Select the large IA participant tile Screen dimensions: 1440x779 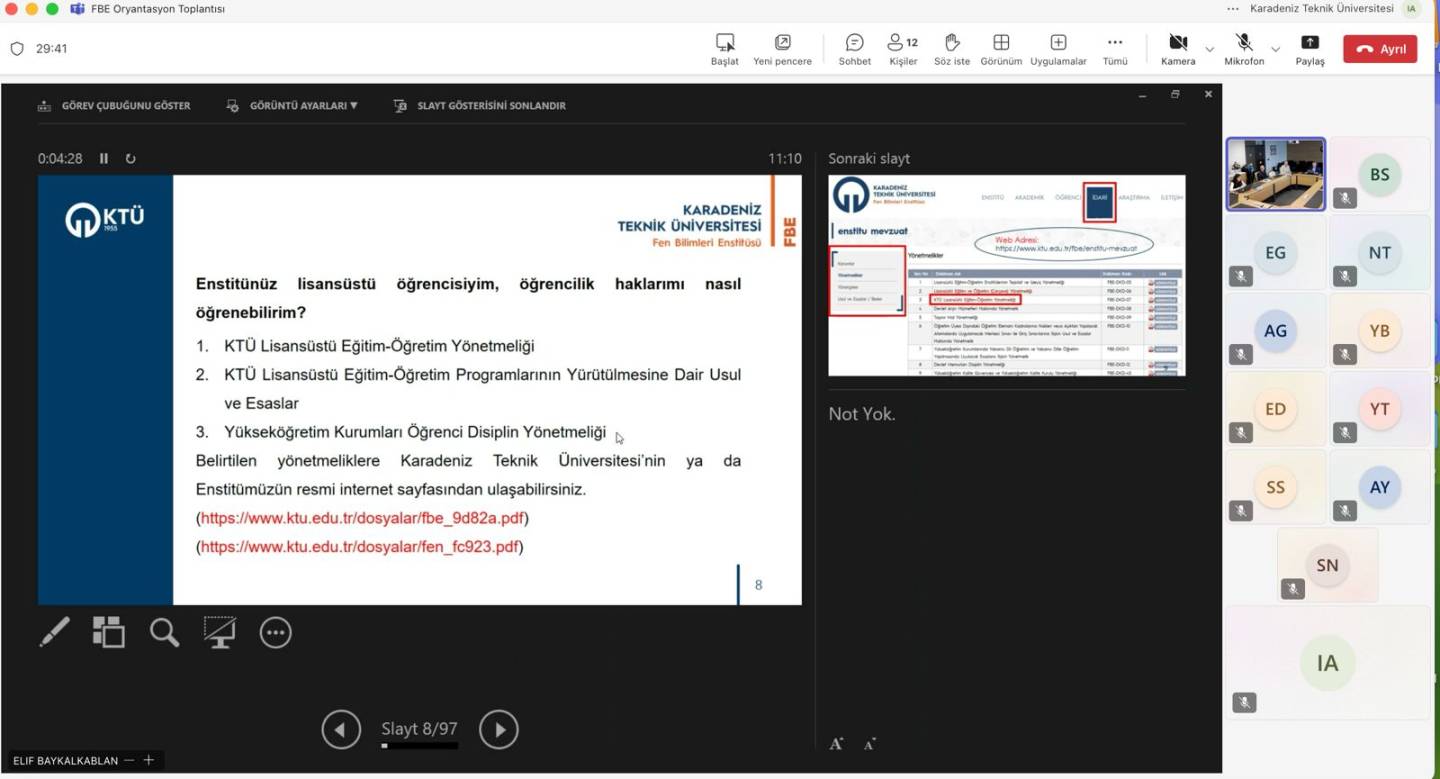(1328, 662)
